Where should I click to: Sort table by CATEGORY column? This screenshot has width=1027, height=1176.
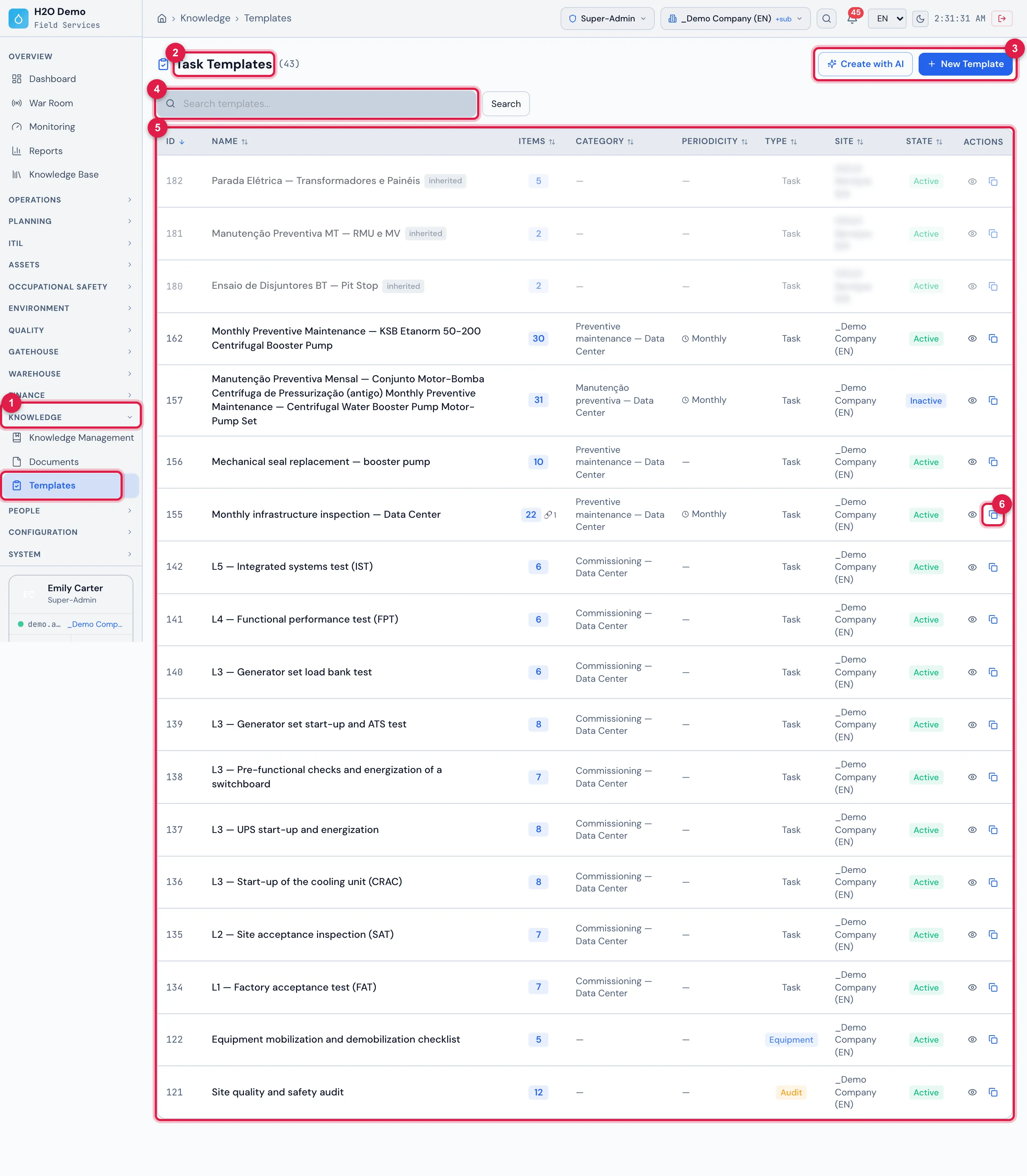(x=604, y=142)
